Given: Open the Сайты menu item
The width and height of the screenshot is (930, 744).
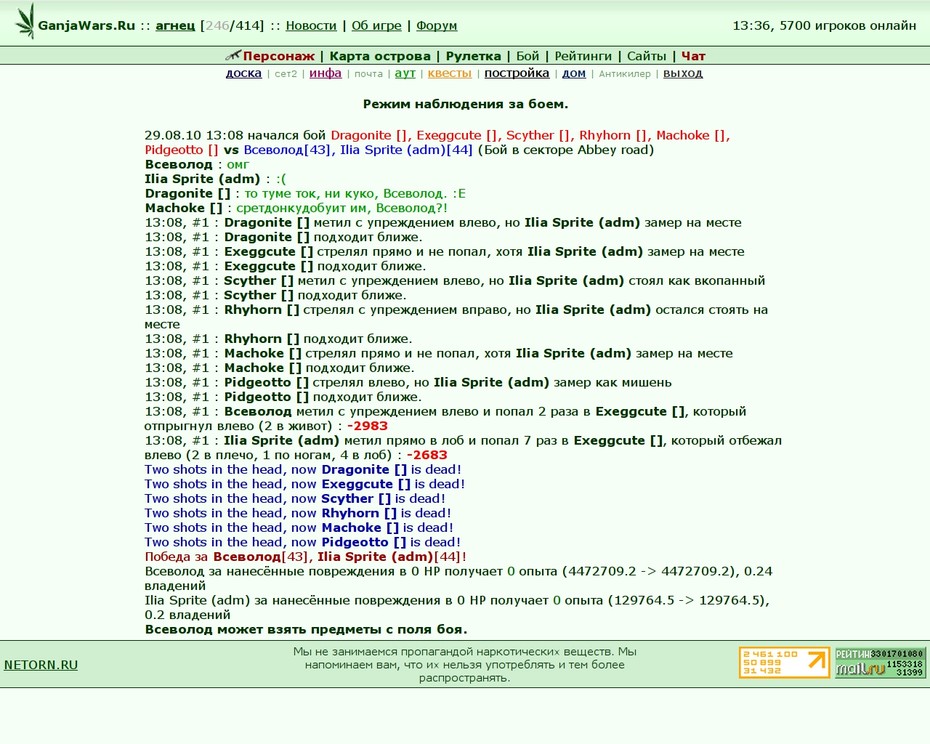Looking at the screenshot, I should [646, 56].
